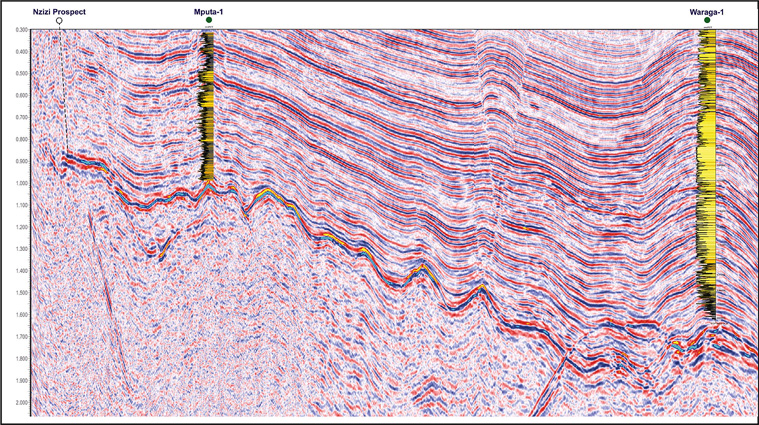
Task: Click the bottom of the Waraga-1 log
Action: click(707, 316)
